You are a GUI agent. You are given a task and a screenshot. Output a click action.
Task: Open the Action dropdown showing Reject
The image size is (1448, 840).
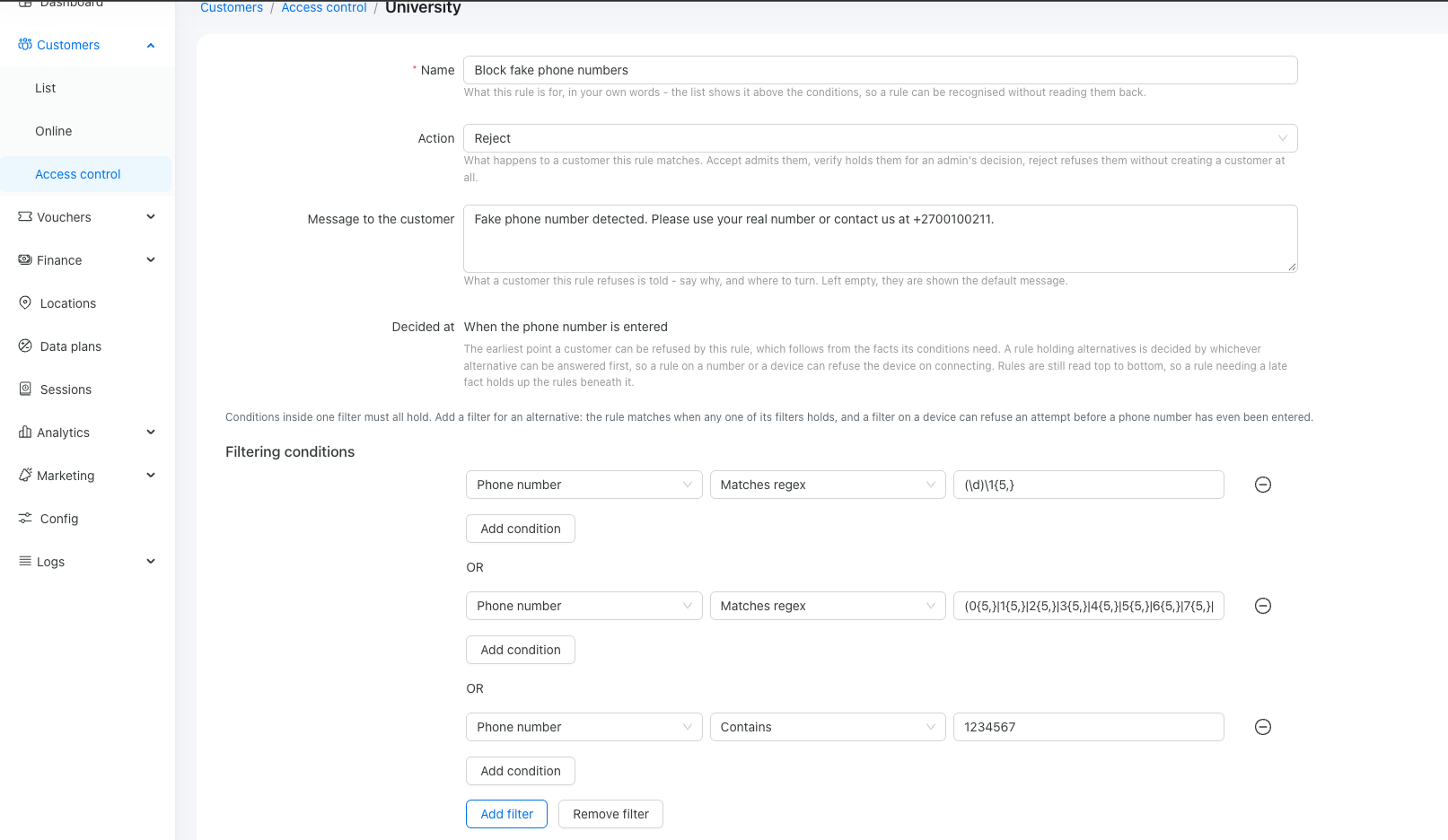pos(880,138)
